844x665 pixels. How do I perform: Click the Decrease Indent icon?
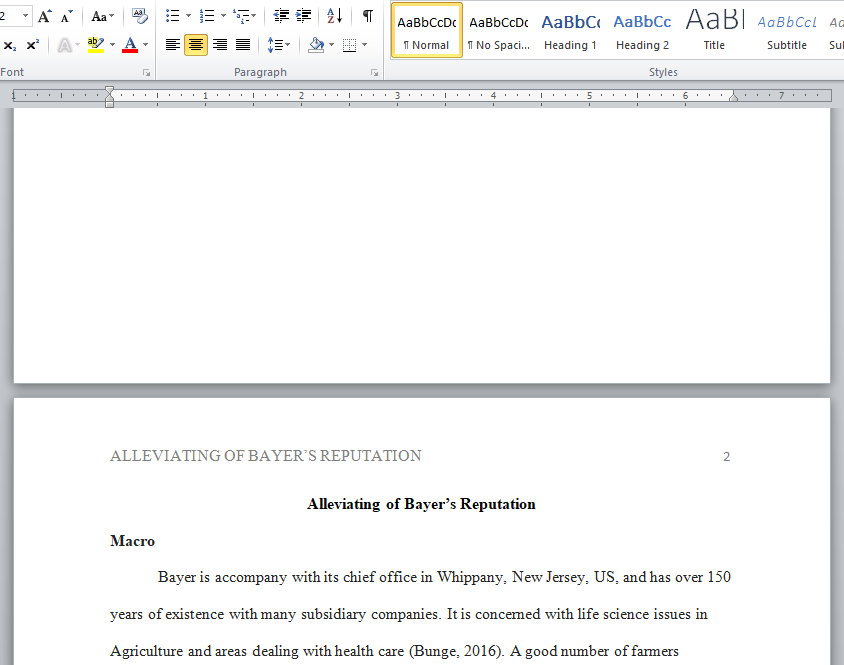281,16
